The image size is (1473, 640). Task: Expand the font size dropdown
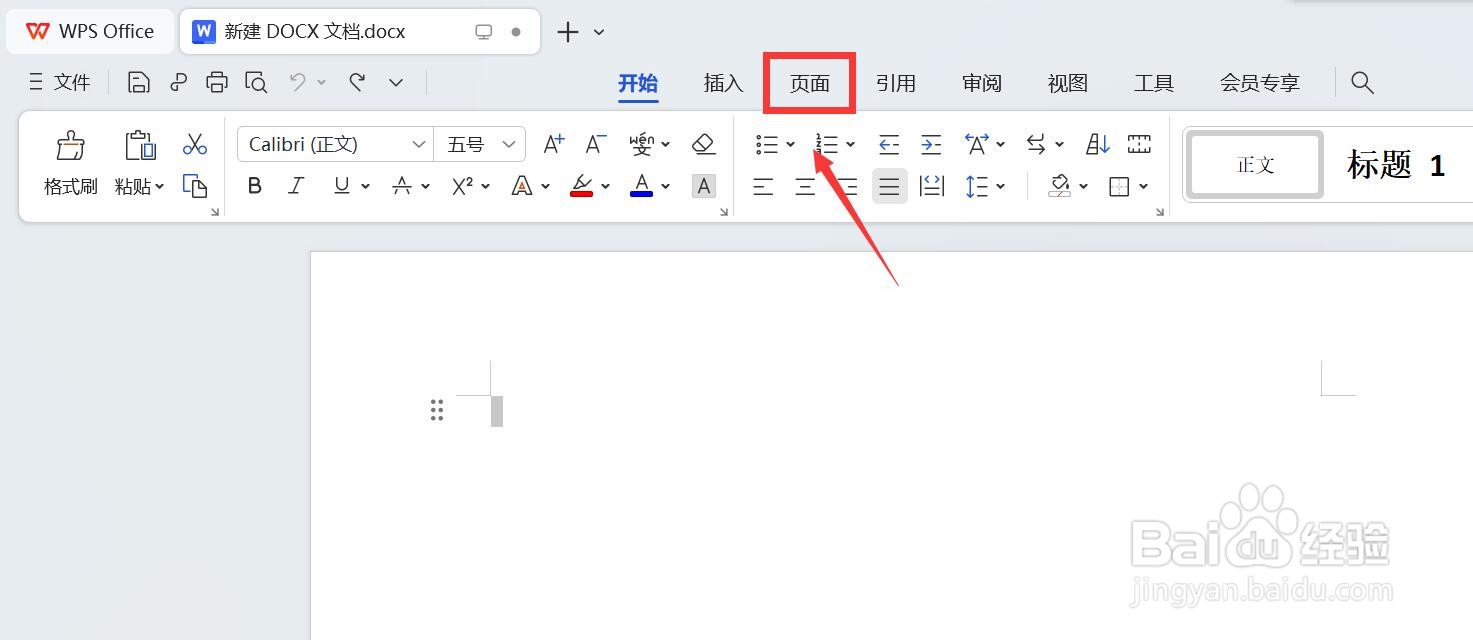pyautogui.click(x=511, y=143)
